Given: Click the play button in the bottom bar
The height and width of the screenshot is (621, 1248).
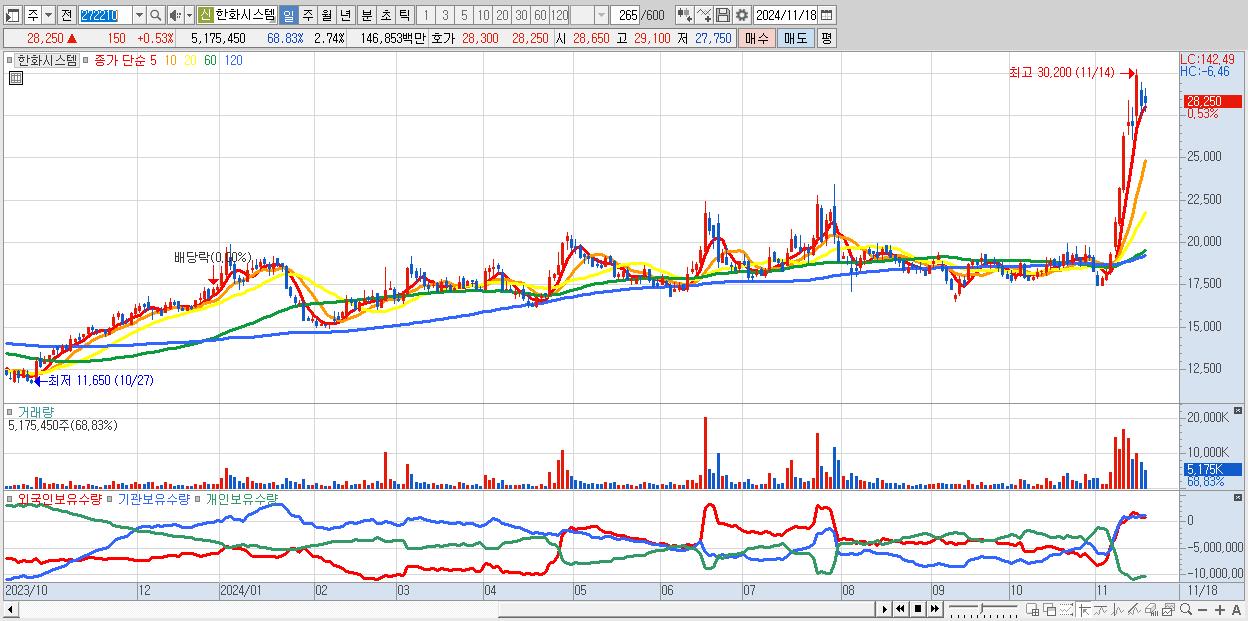Looking at the screenshot, I should [x=884, y=609].
